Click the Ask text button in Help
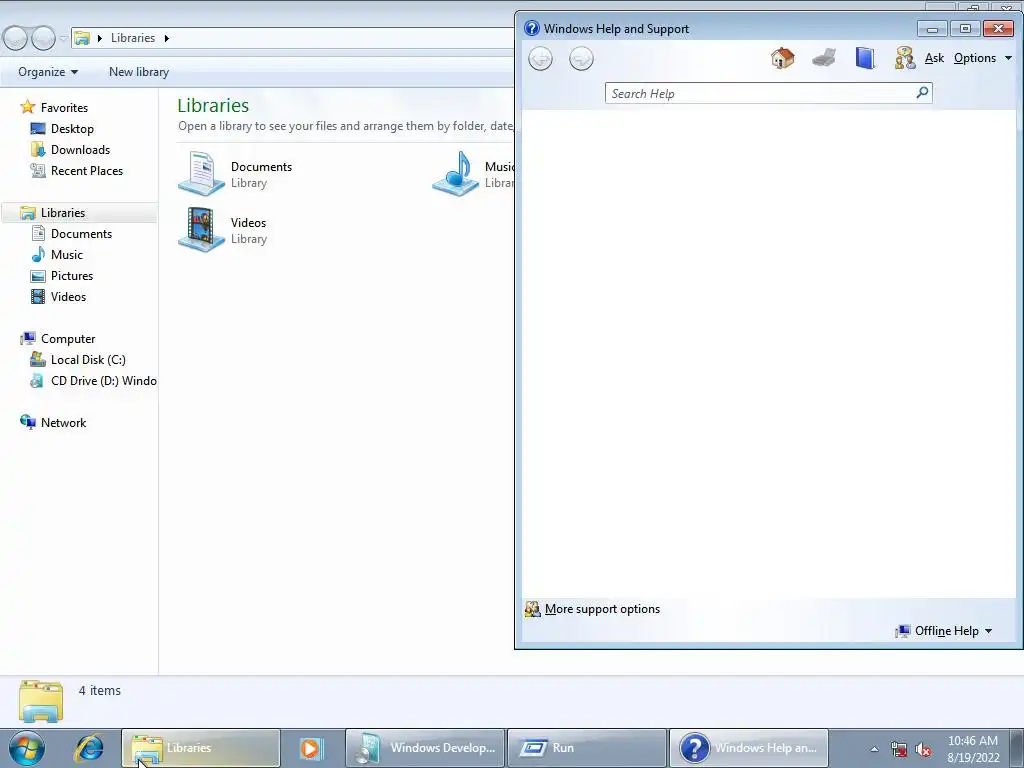 coord(934,58)
